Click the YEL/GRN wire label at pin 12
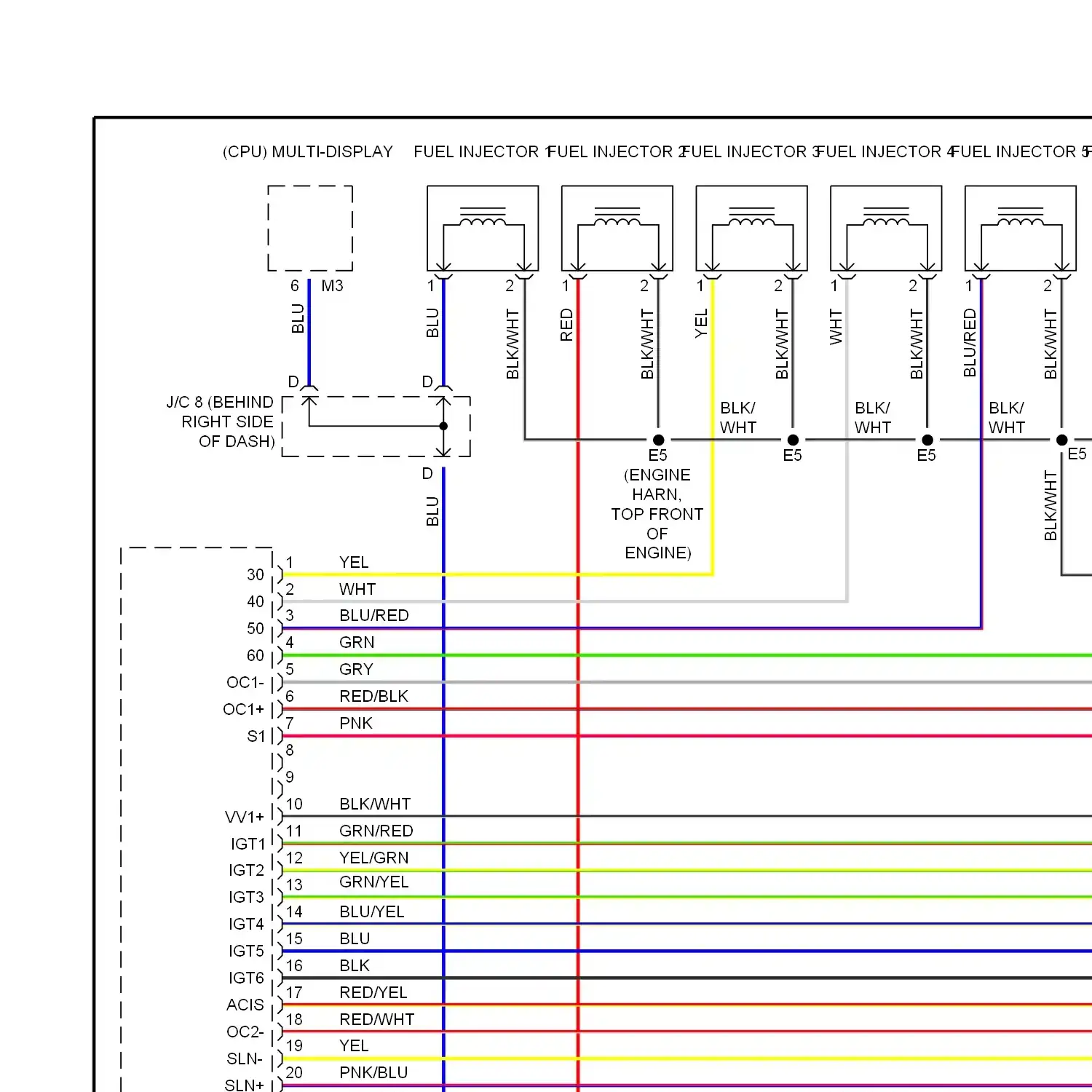Image resolution: width=1092 pixels, height=1092 pixels. point(374,858)
